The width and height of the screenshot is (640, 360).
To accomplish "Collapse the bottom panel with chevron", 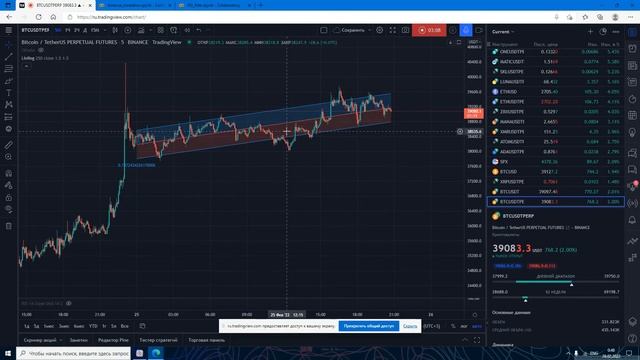I will click(x=465, y=340).
